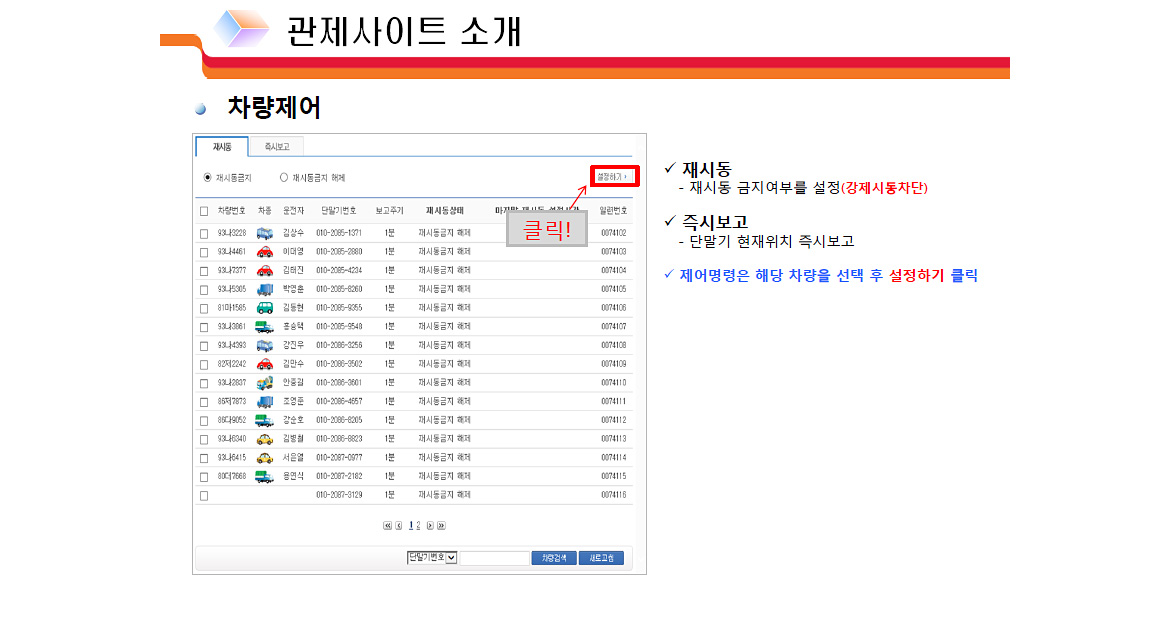Go to the first page of results
The image size is (1170, 637).
pyautogui.click(x=388, y=525)
